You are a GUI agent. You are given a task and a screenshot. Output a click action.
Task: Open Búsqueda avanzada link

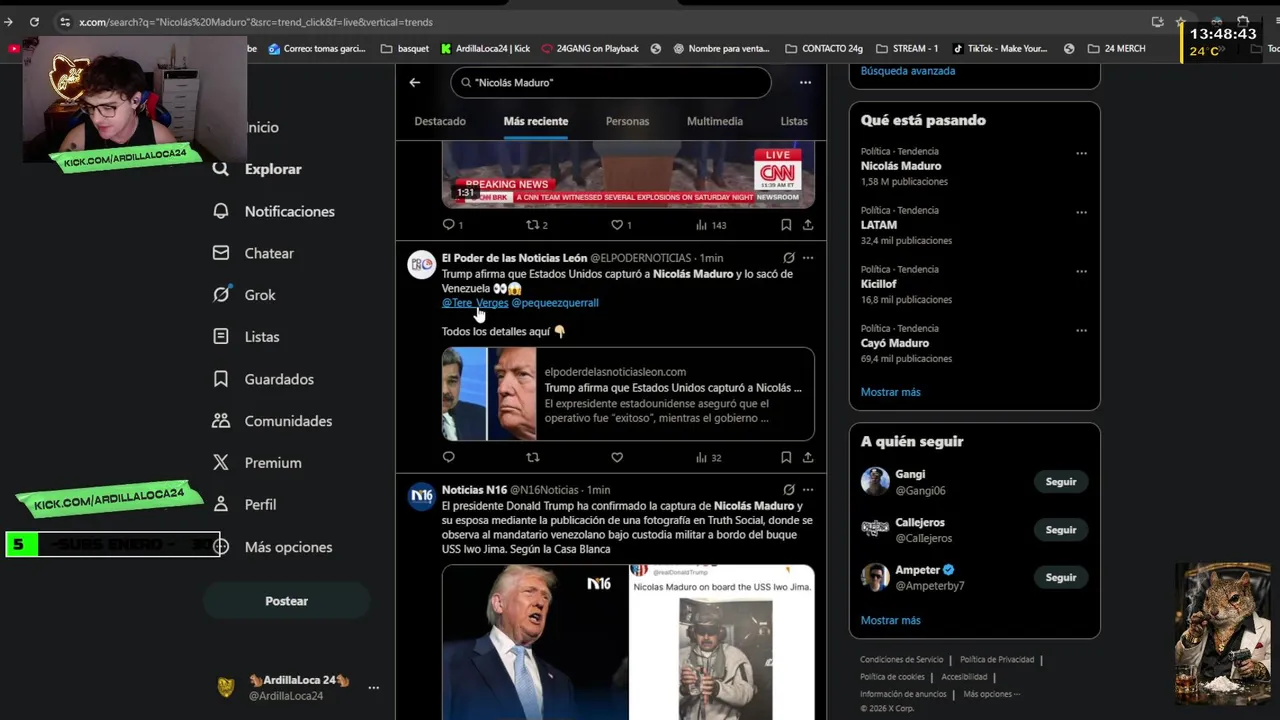pos(908,71)
